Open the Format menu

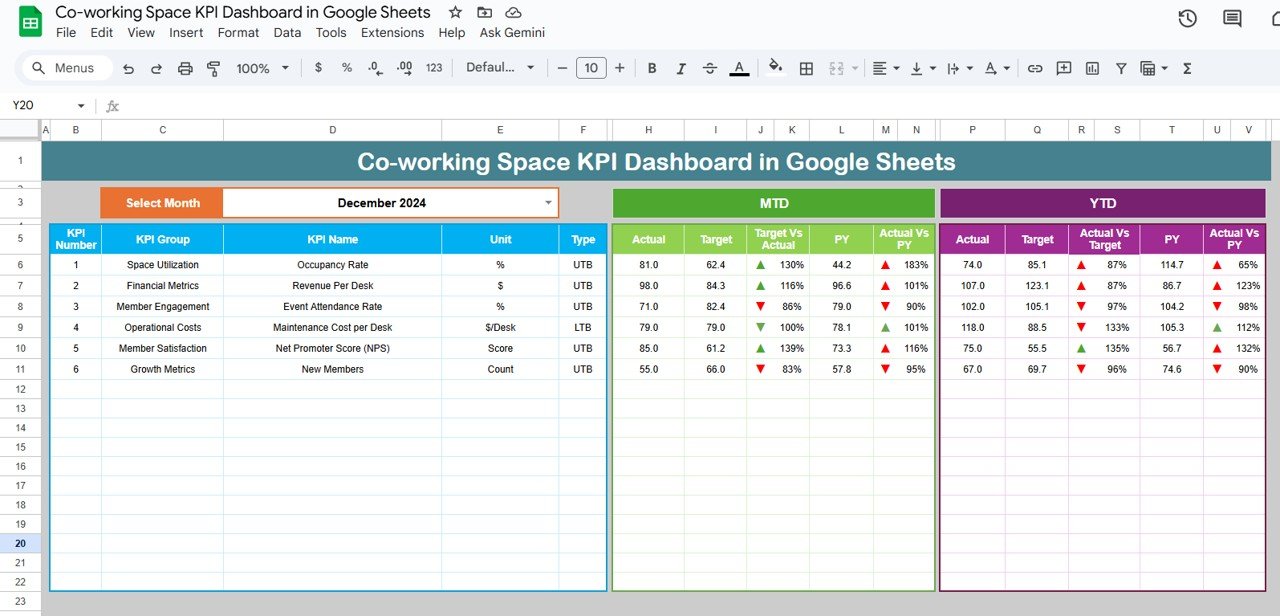(x=238, y=32)
